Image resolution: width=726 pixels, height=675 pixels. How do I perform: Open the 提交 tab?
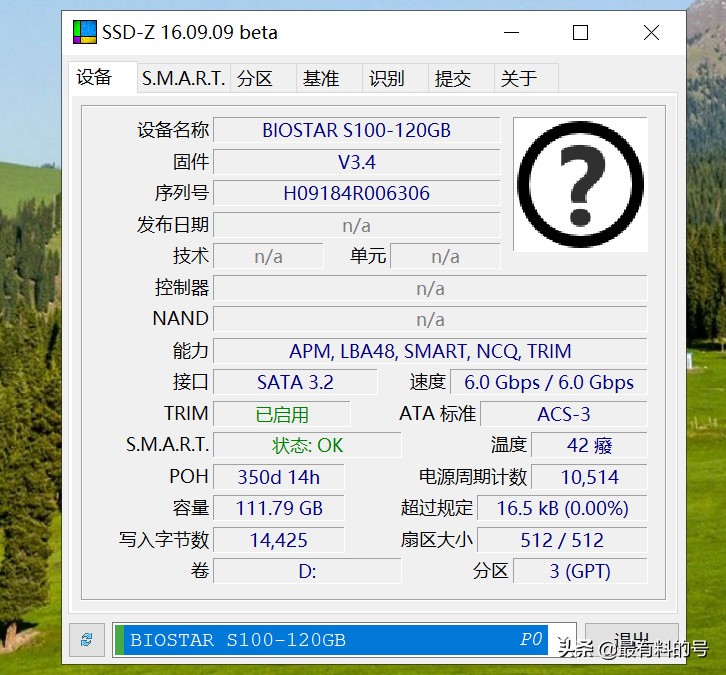click(x=461, y=79)
